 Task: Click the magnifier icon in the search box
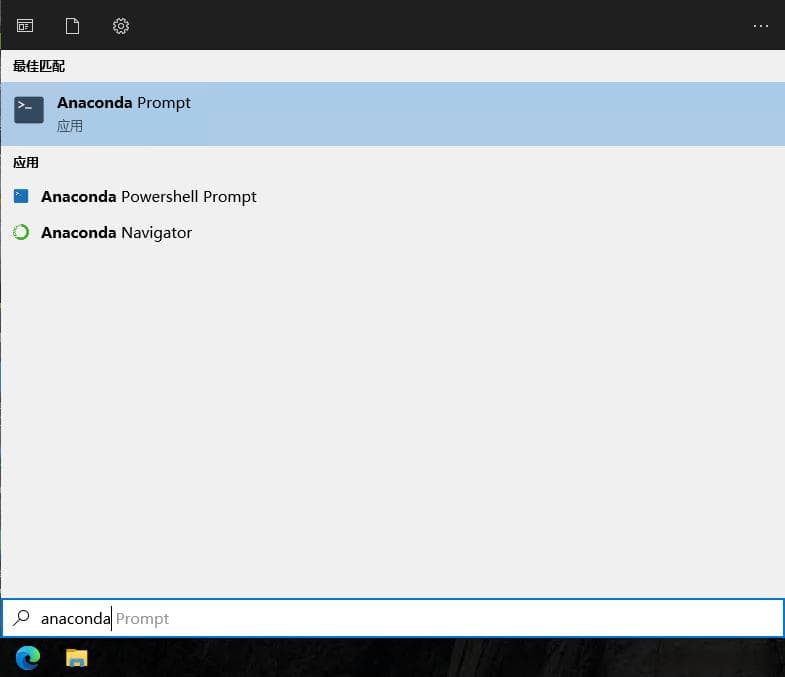tap(22, 617)
